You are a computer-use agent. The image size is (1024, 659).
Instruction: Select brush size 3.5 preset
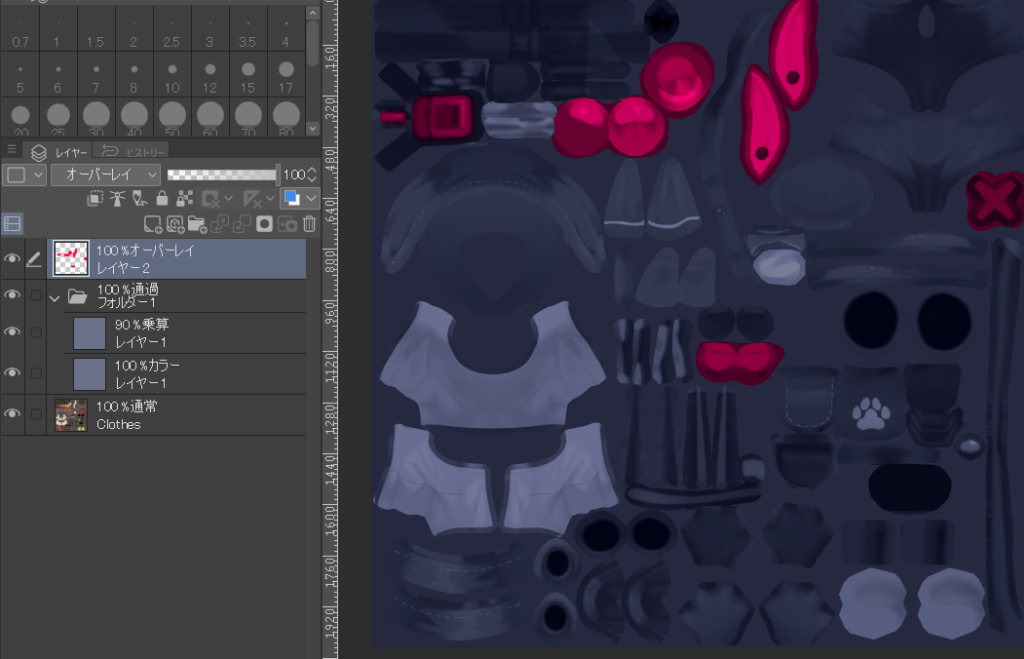(x=248, y=30)
